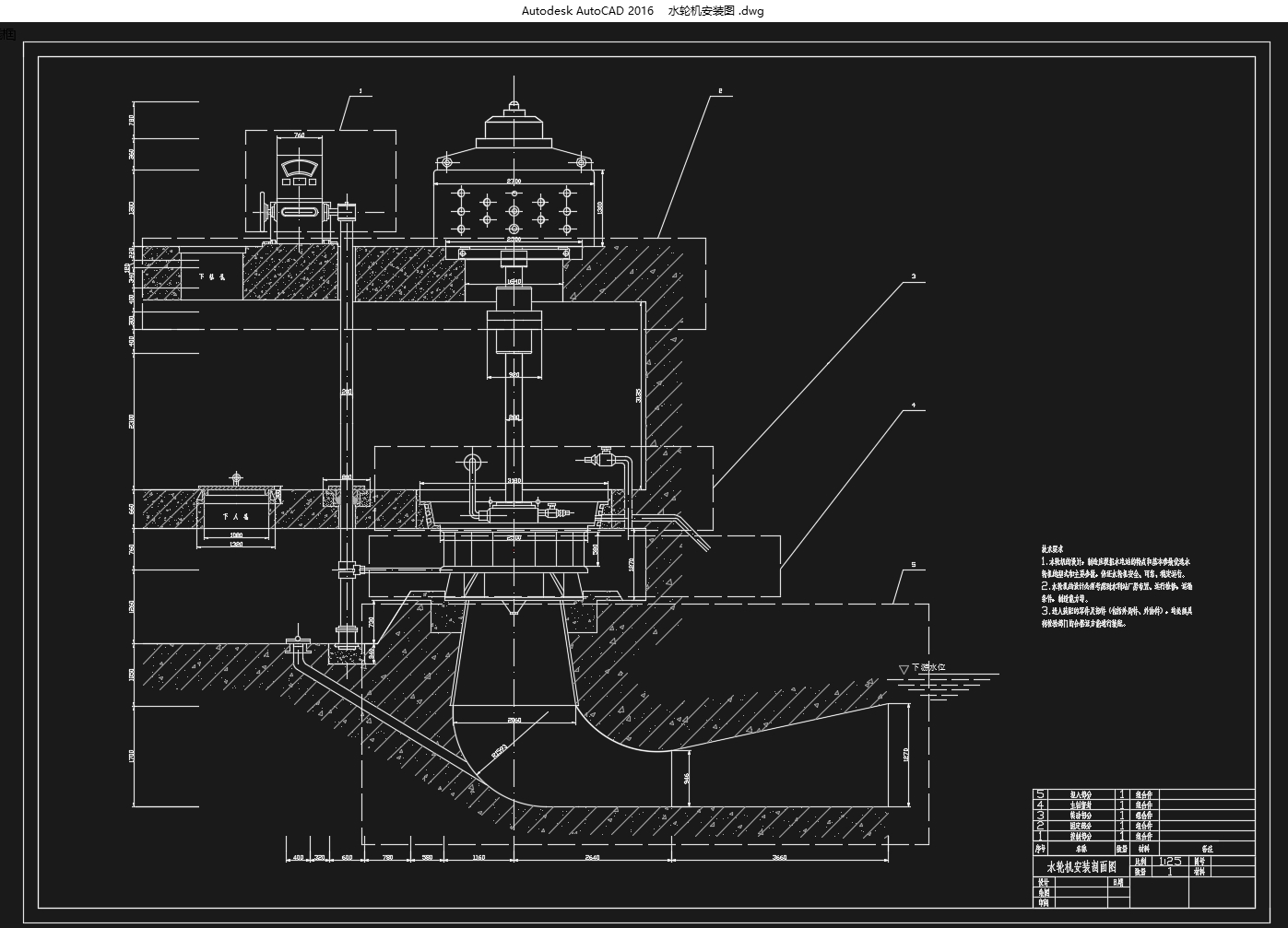Select the 2640 horizontal dimension at bottom
The height and width of the screenshot is (928, 1288).
tap(592, 858)
